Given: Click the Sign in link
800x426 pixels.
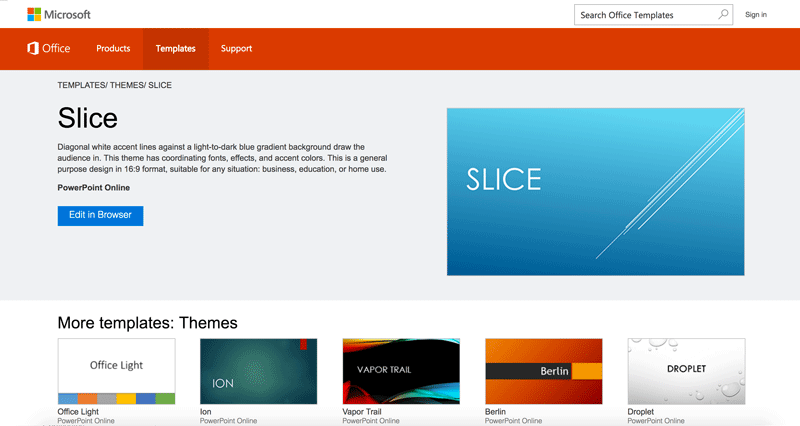Looking at the screenshot, I should click(756, 15).
